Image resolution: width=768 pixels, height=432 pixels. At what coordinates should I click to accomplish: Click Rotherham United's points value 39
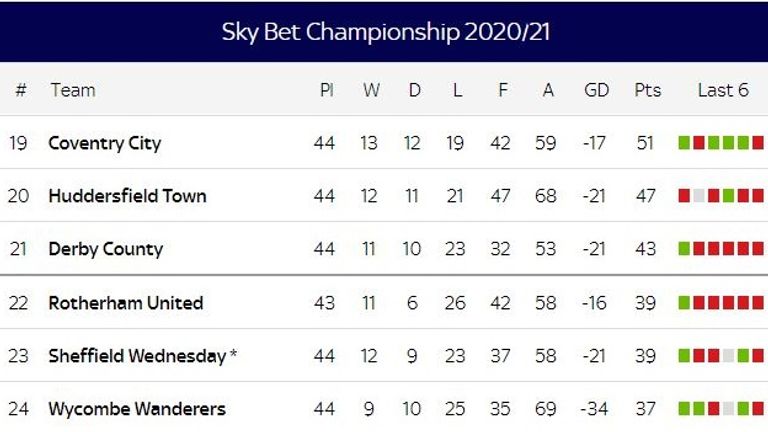click(x=646, y=303)
